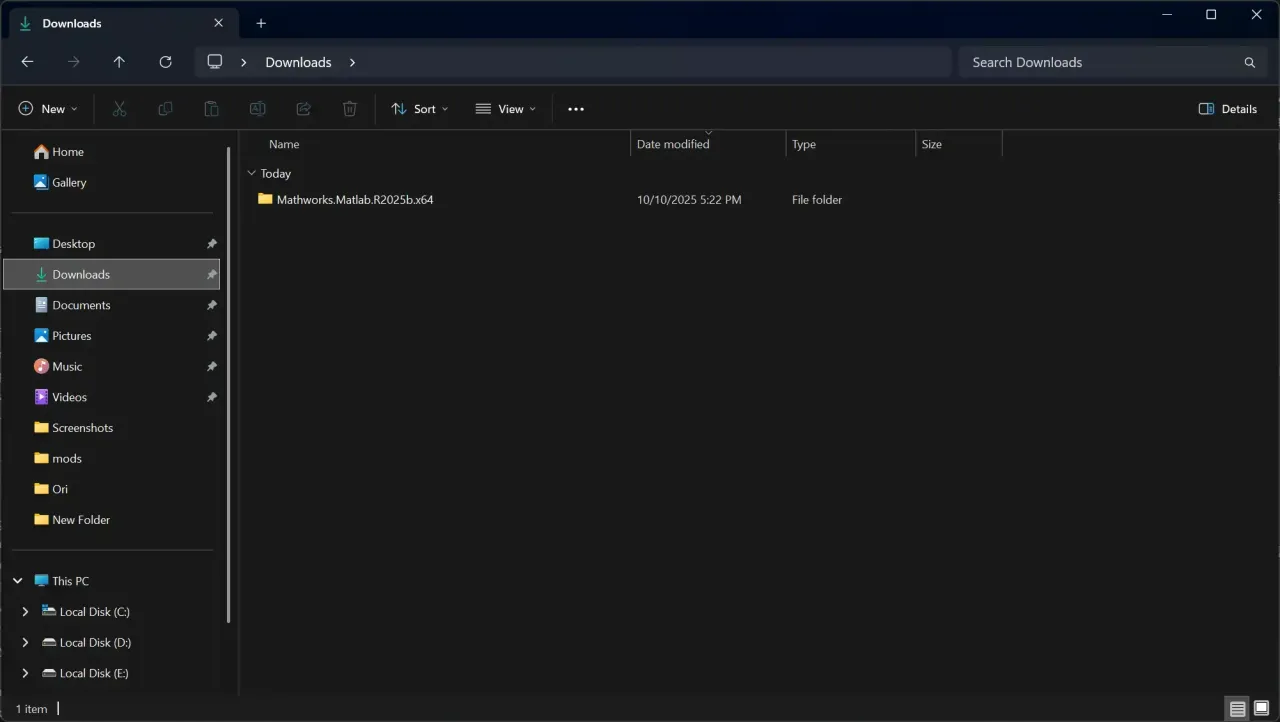Click the Cut scissors icon
The image size is (1280, 722).
coord(119,109)
